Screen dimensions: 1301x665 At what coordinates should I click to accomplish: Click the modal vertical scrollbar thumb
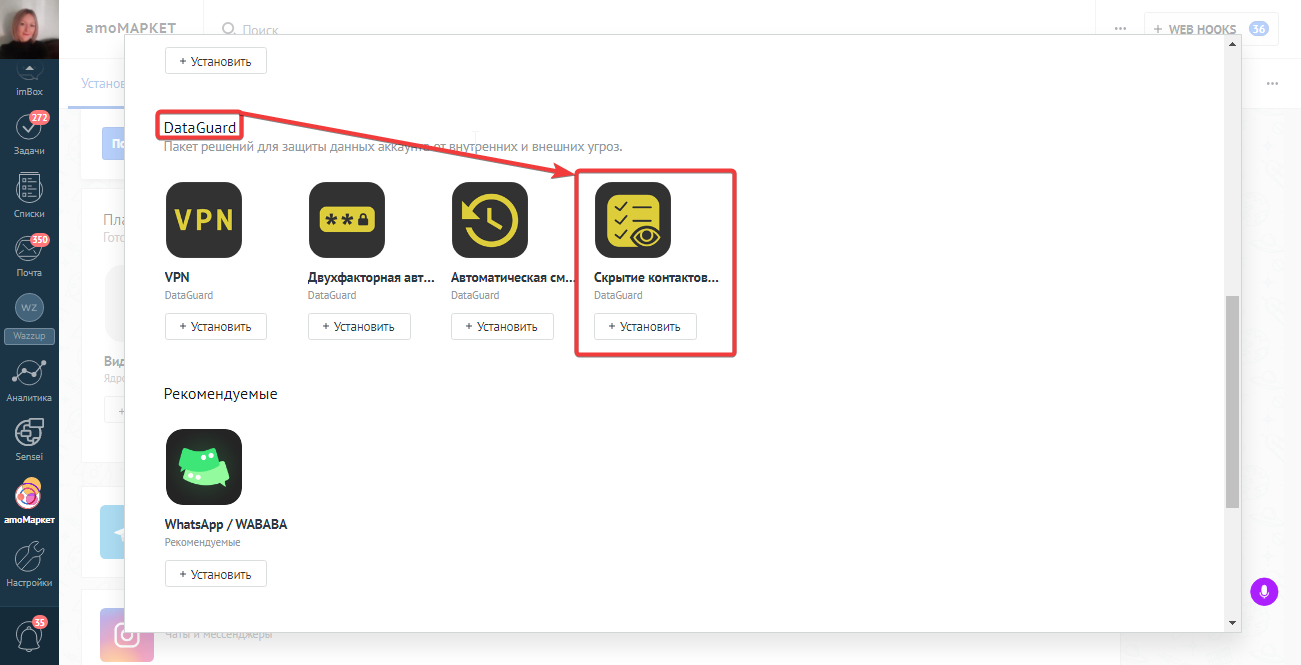coord(1233,402)
